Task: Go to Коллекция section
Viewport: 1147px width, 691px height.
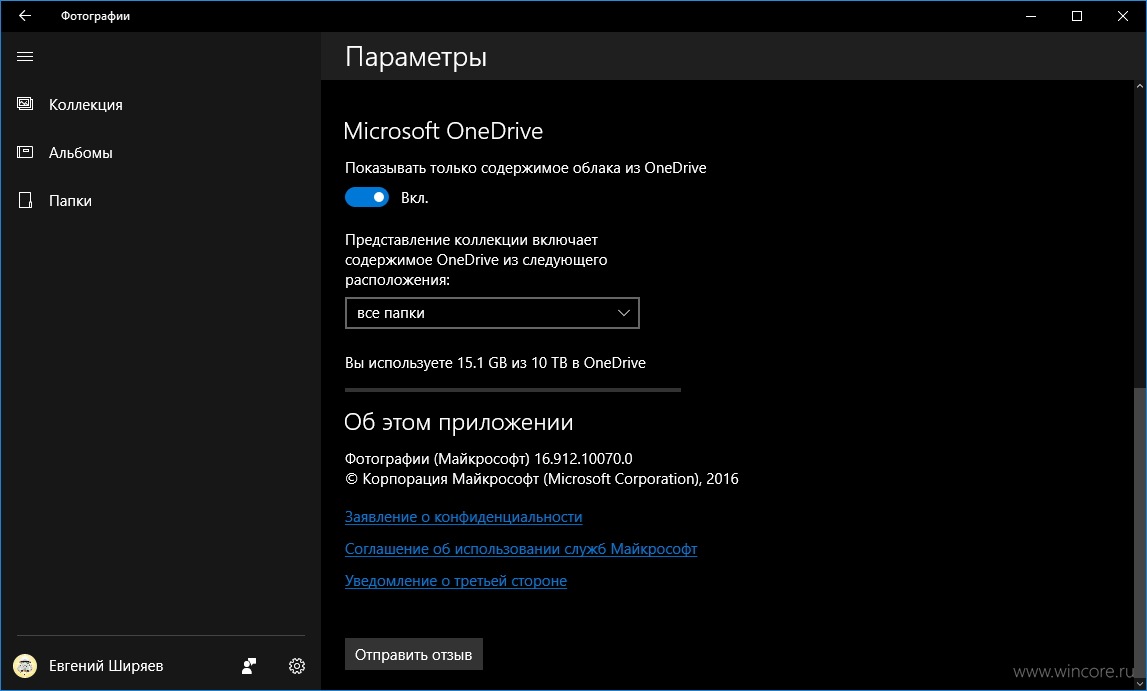Action: point(86,105)
